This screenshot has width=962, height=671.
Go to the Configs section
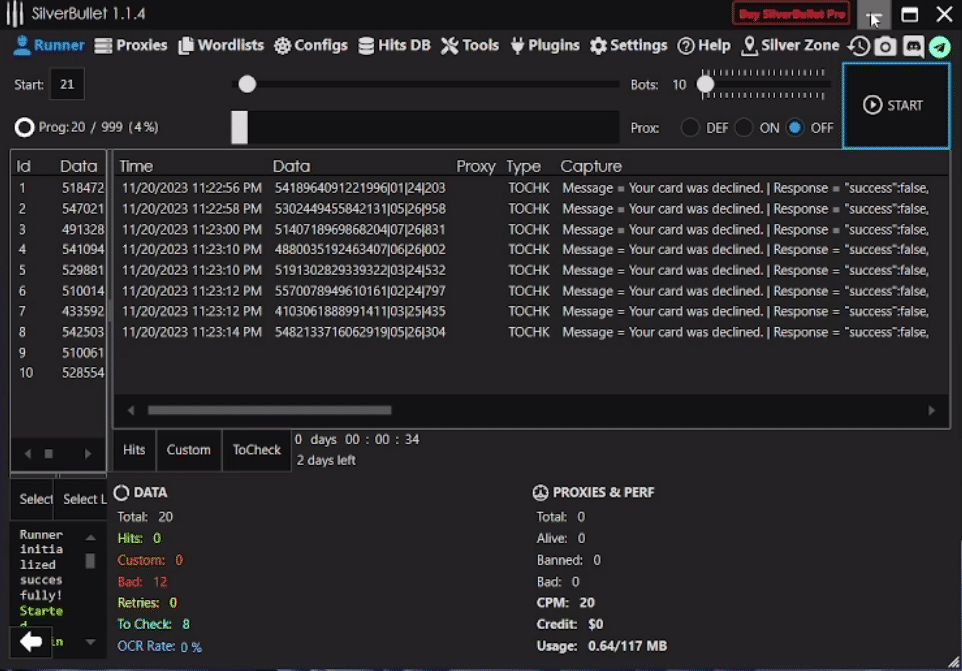coord(311,45)
